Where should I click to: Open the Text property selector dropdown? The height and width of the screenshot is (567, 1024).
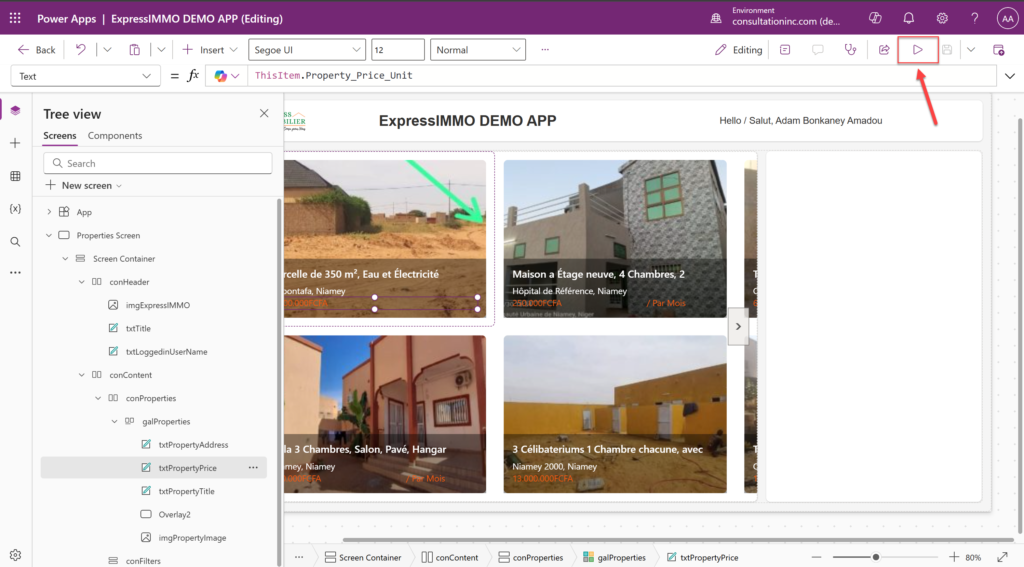[x=85, y=76]
